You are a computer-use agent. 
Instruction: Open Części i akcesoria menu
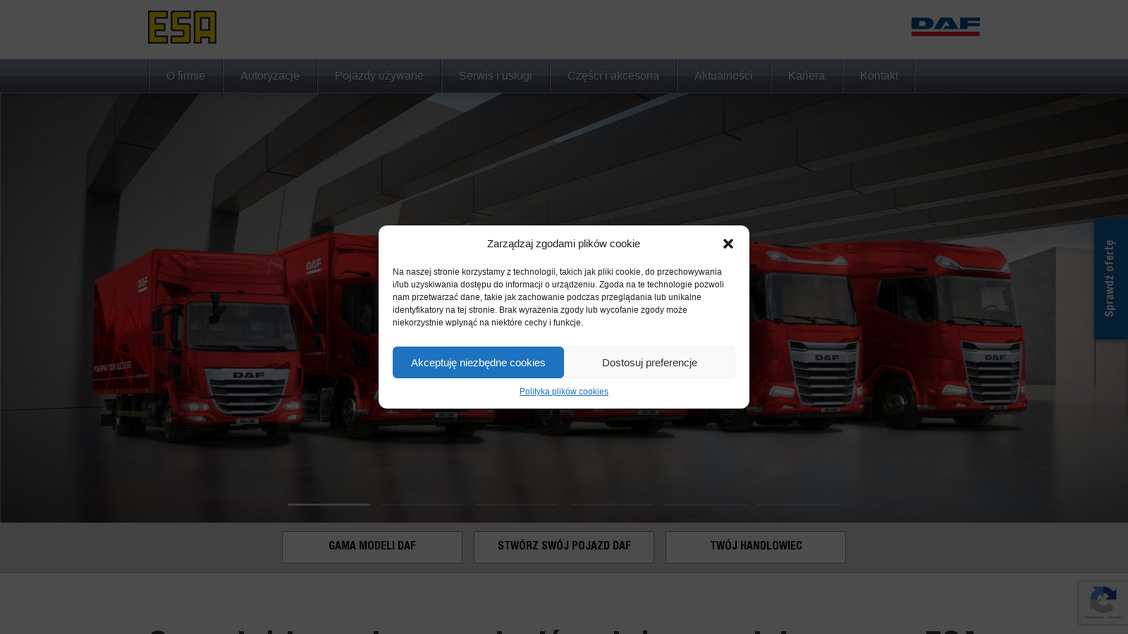point(613,76)
